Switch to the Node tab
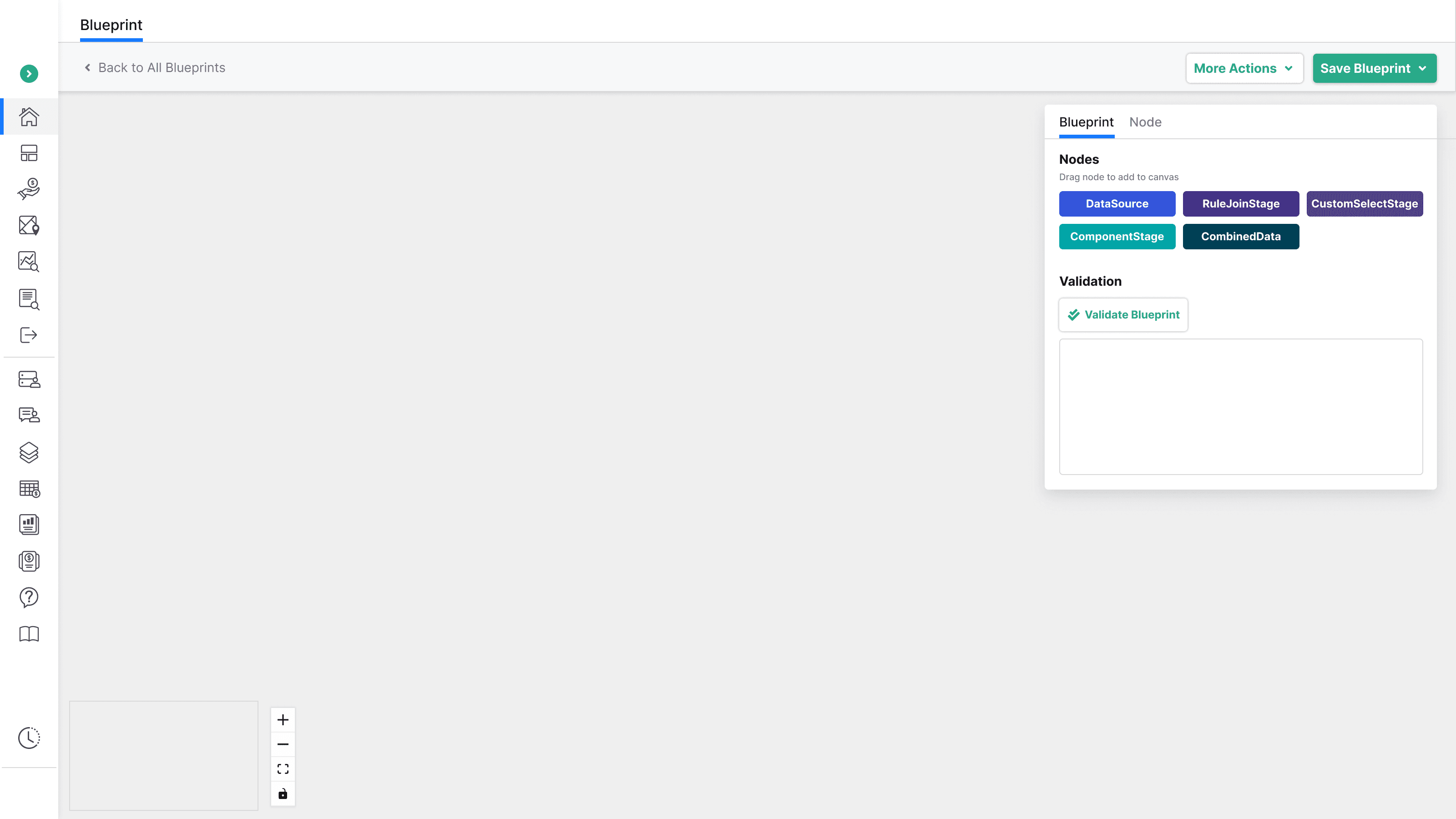The height and width of the screenshot is (819, 1456). (x=1145, y=122)
